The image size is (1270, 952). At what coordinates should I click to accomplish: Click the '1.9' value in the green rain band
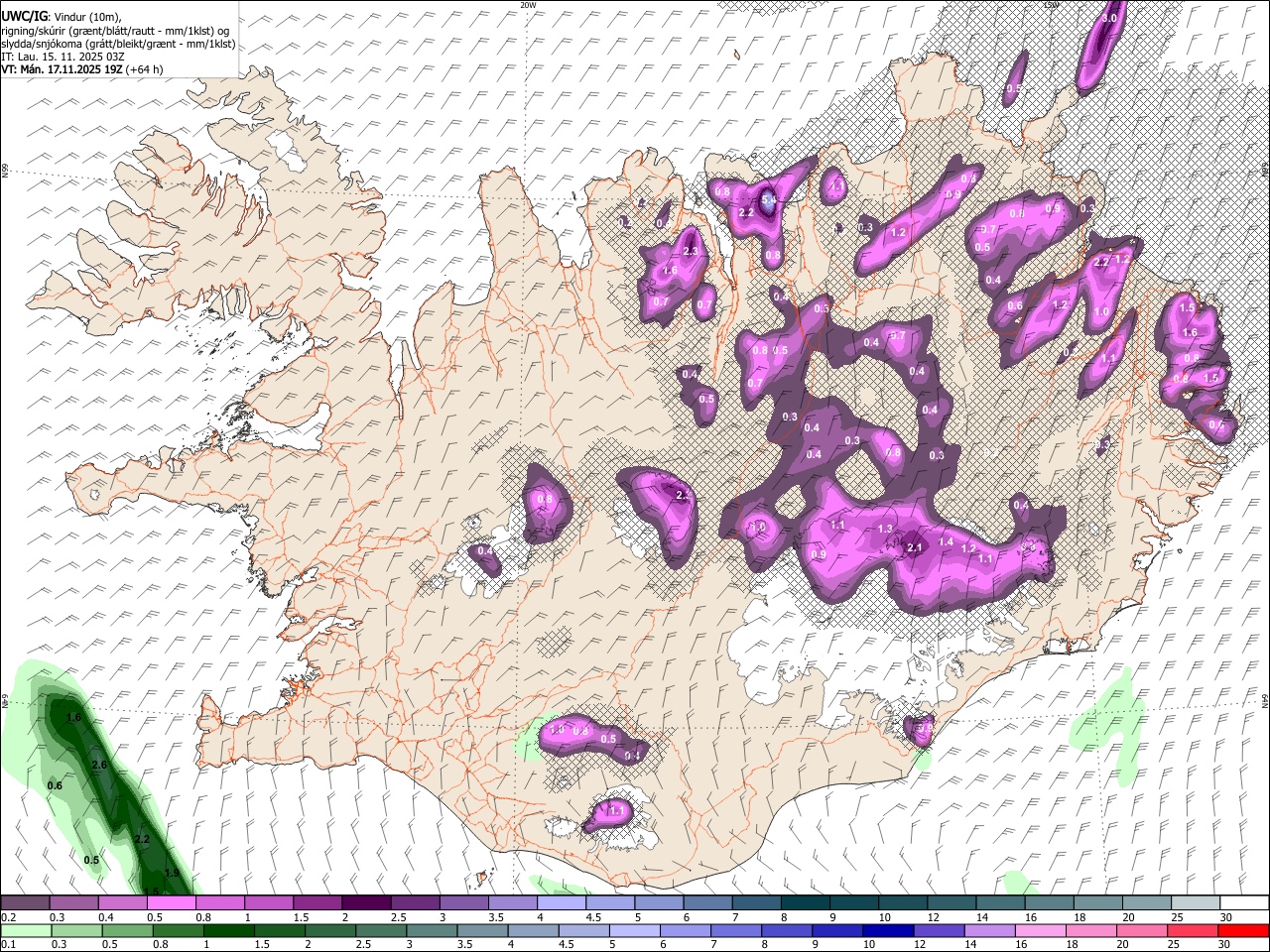172,874
